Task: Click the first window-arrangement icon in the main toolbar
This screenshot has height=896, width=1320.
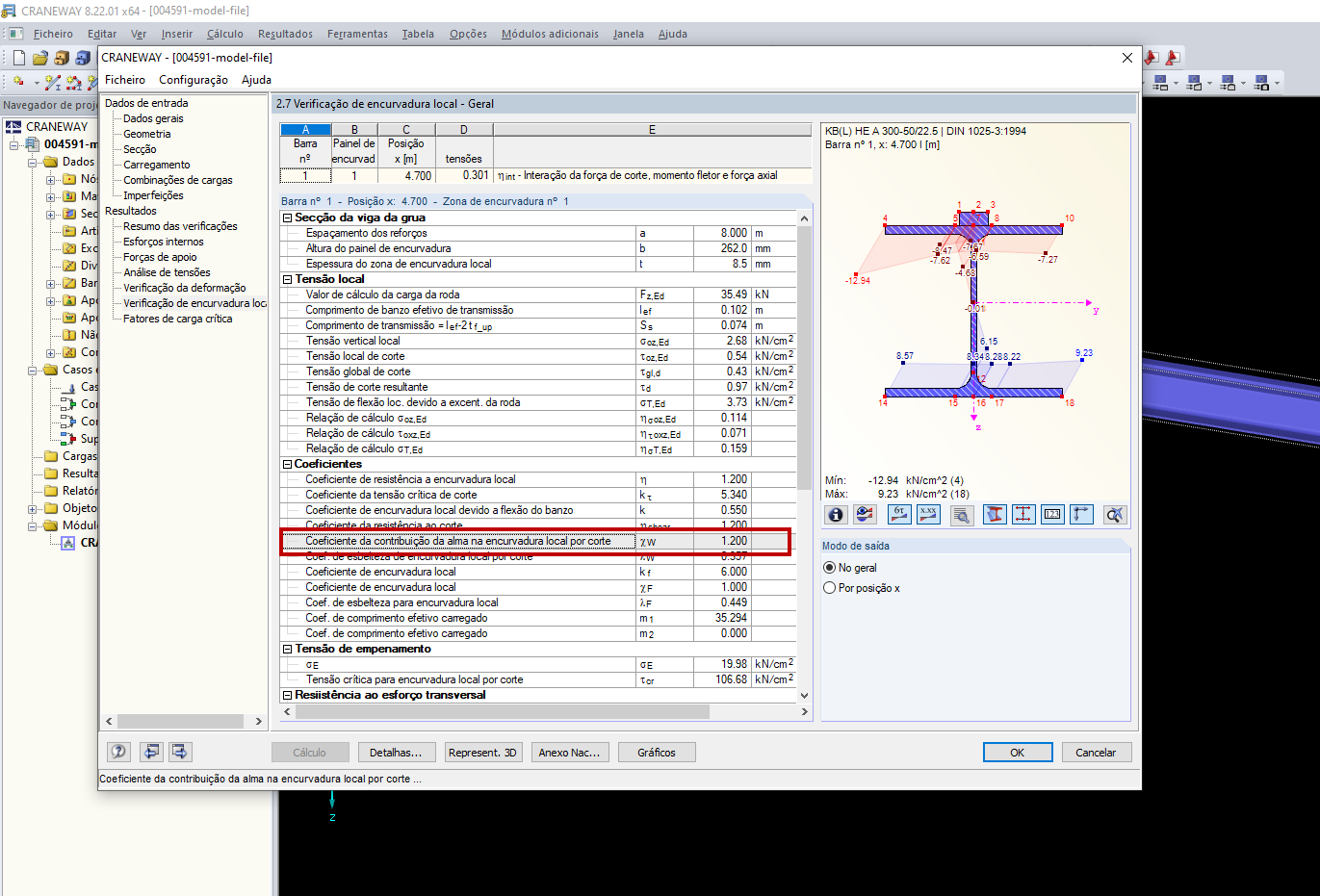Action: [1160, 83]
